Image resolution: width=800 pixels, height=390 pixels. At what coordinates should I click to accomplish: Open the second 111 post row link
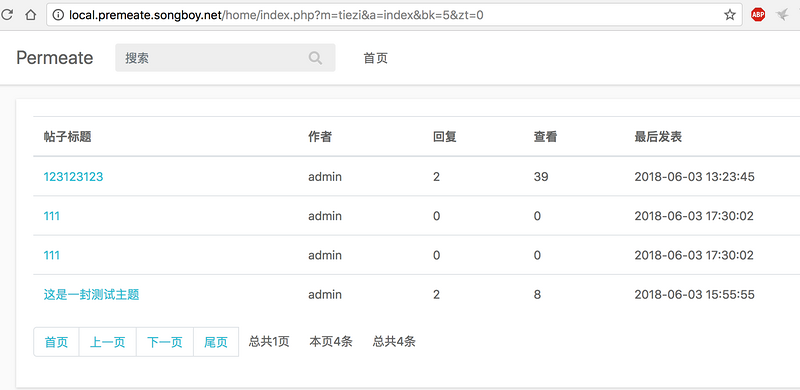[x=52, y=255]
